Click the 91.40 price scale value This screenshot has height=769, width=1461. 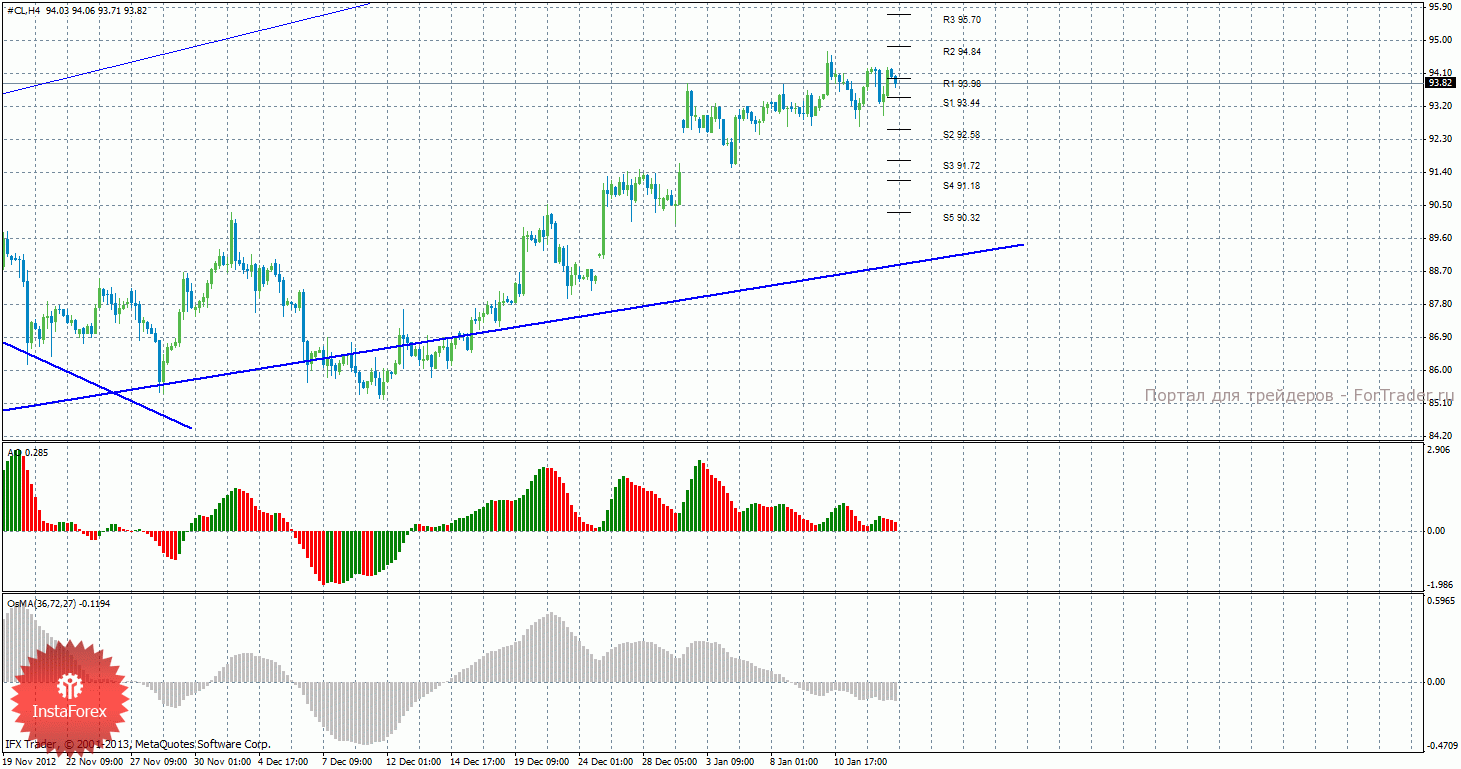(x=1440, y=172)
